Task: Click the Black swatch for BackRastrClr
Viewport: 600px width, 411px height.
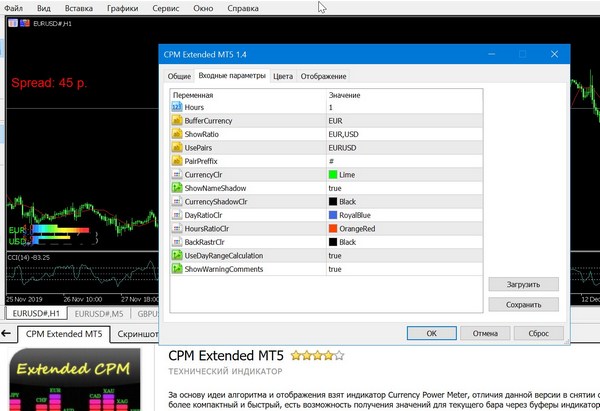Action: pyautogui.click(x=333, y=242)
